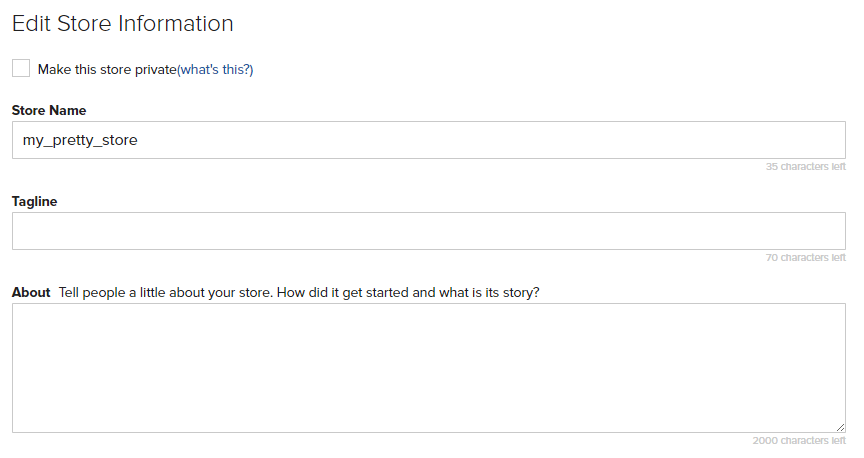Click the Edit Store Information heading
This screenshot has width=864, height=458.
122,24
